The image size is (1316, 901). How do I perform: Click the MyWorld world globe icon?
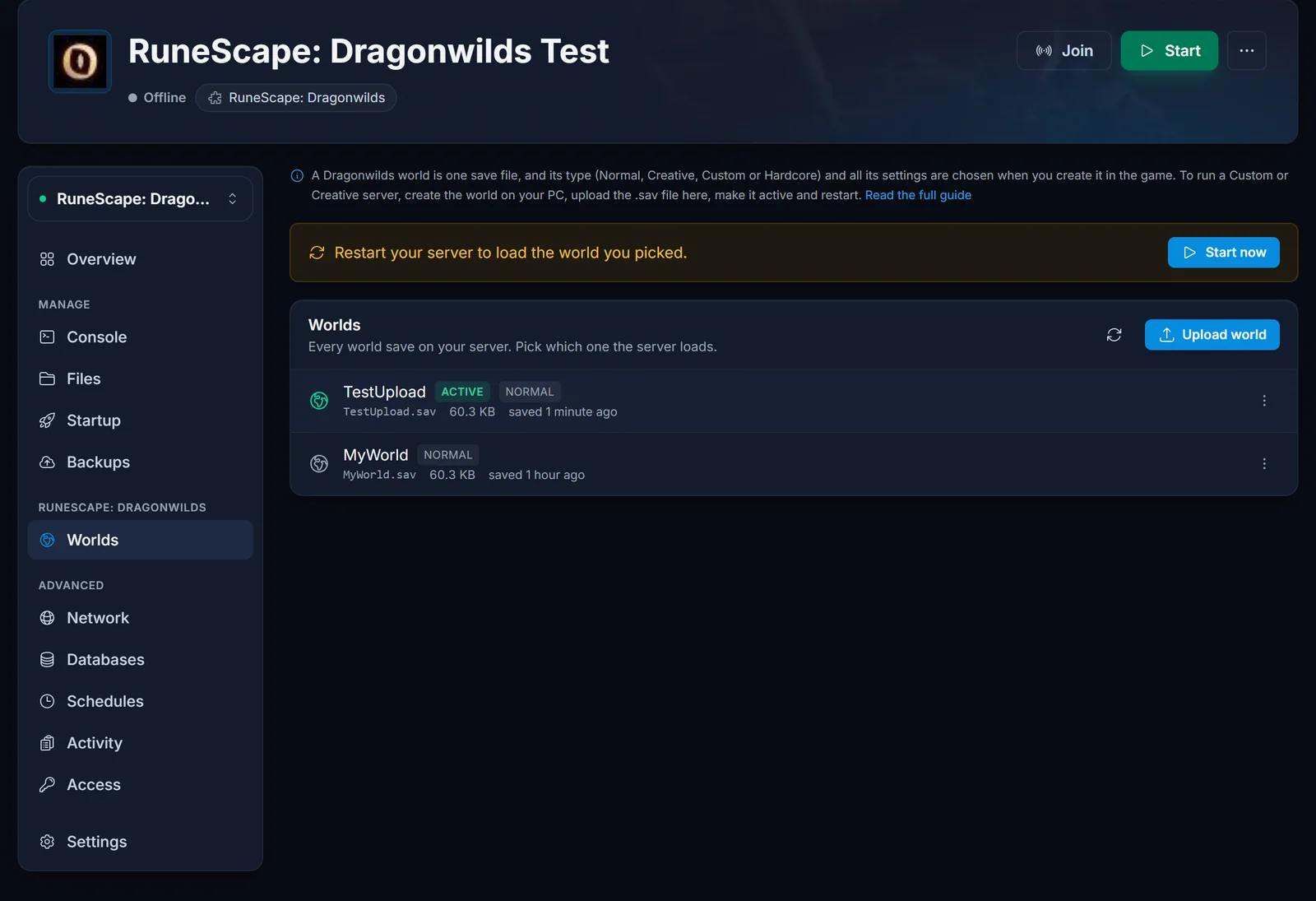click(319, 464)
